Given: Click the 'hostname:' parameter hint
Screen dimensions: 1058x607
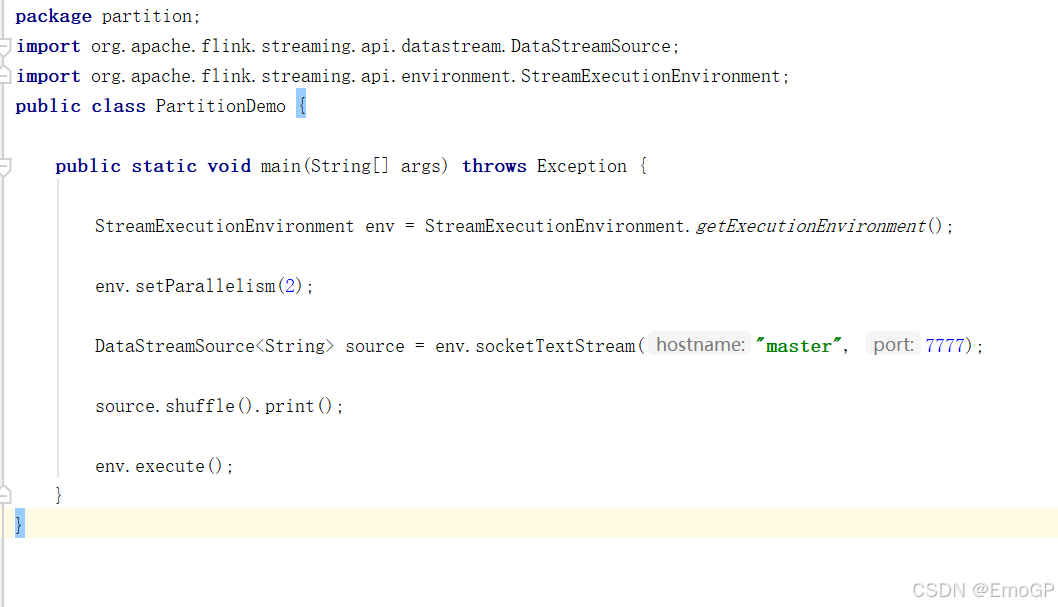Looking at the screenshot, I should tap(700, 345).
